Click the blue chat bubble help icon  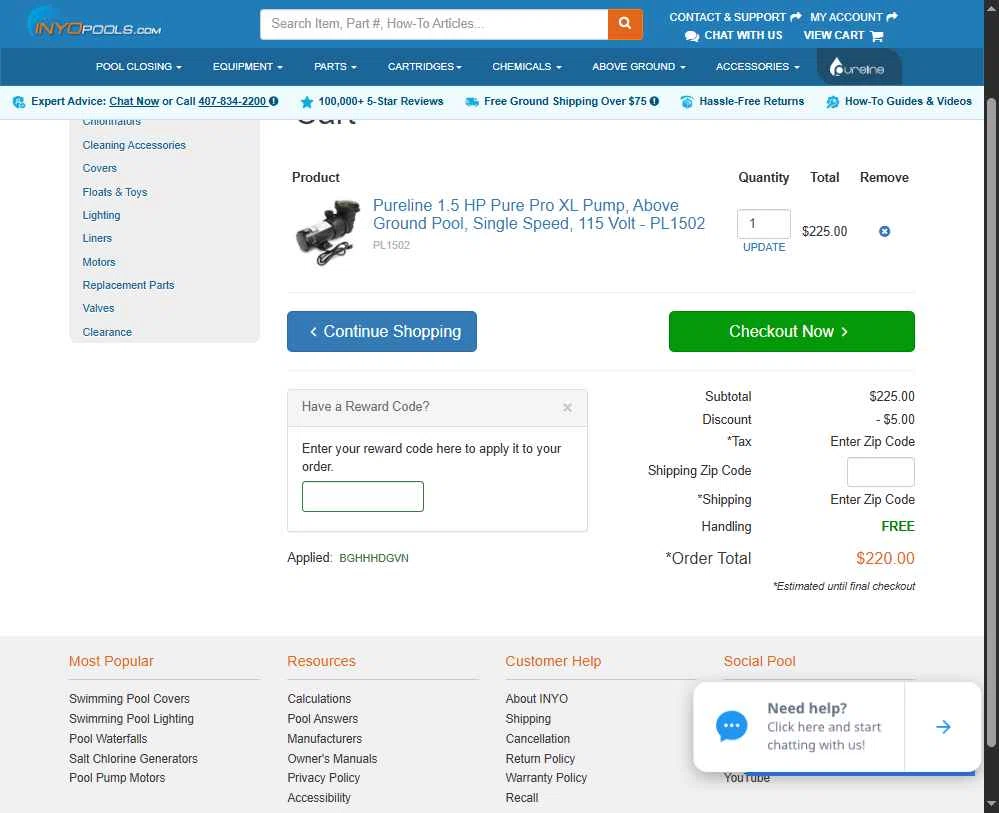pyautogui.click(x=731, y=726)
